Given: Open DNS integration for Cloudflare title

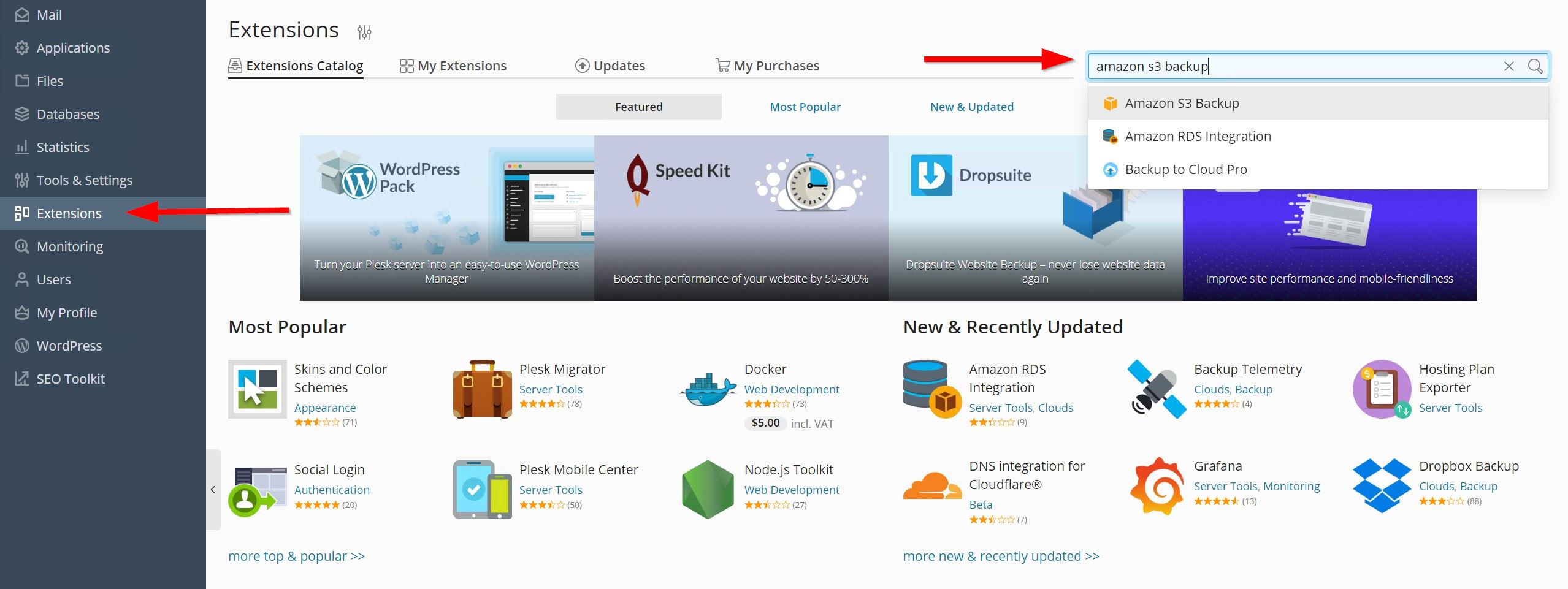Looking at the screenshot, I should tap(1027, 475).
